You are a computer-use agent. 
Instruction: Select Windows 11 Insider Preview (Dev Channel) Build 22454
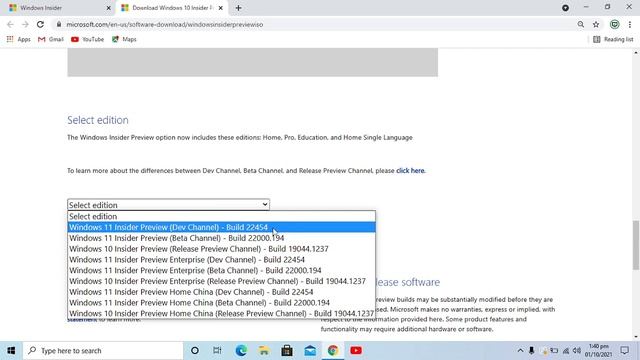pos(221,227)
